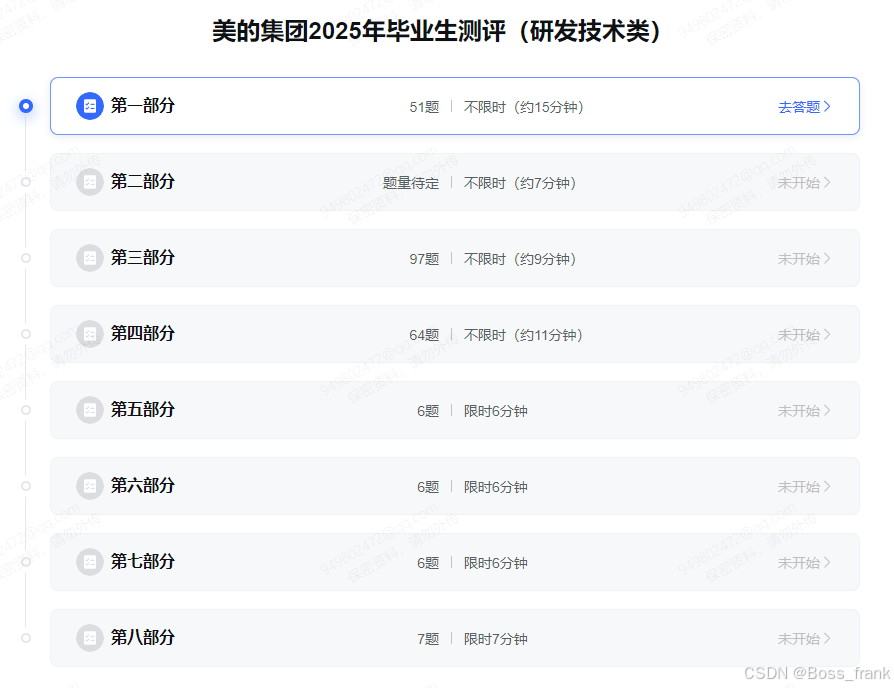Click the 51题 question count

click(424, 107)
